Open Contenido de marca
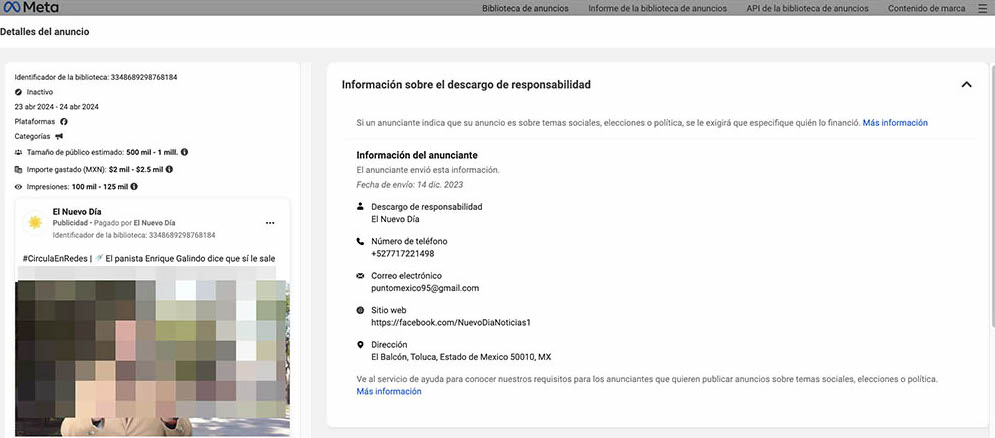Screen dimensions: 995x438 926,8
